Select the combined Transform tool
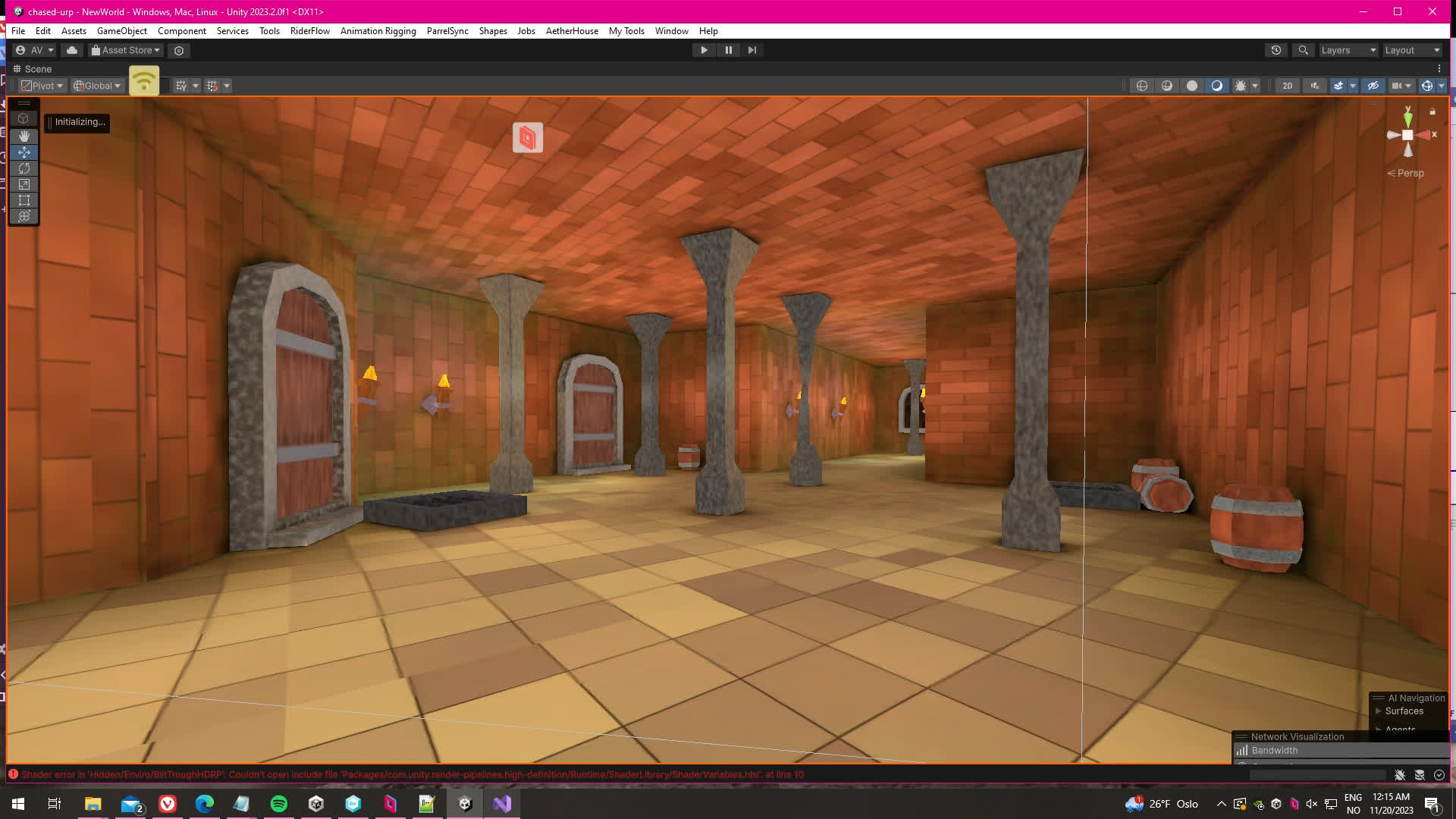Screen dimensions: 1456x819 pos(24,216)
